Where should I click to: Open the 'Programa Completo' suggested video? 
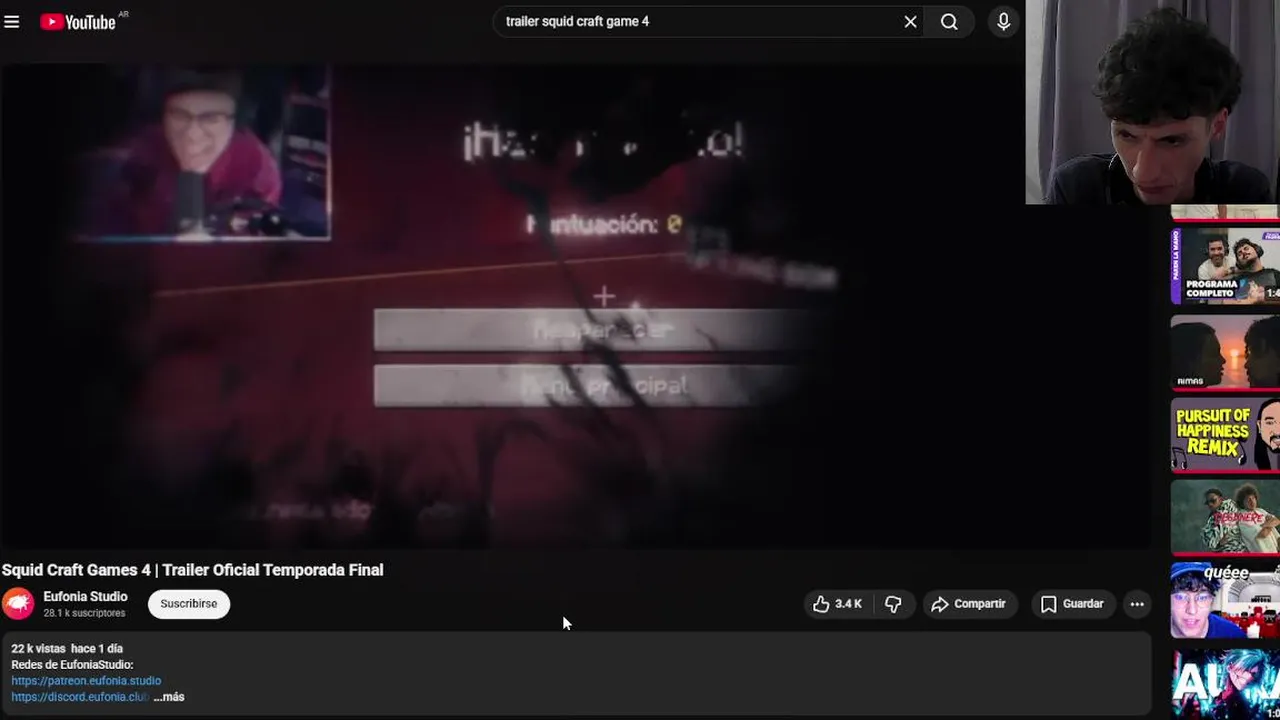click(x=1225, y=265)
